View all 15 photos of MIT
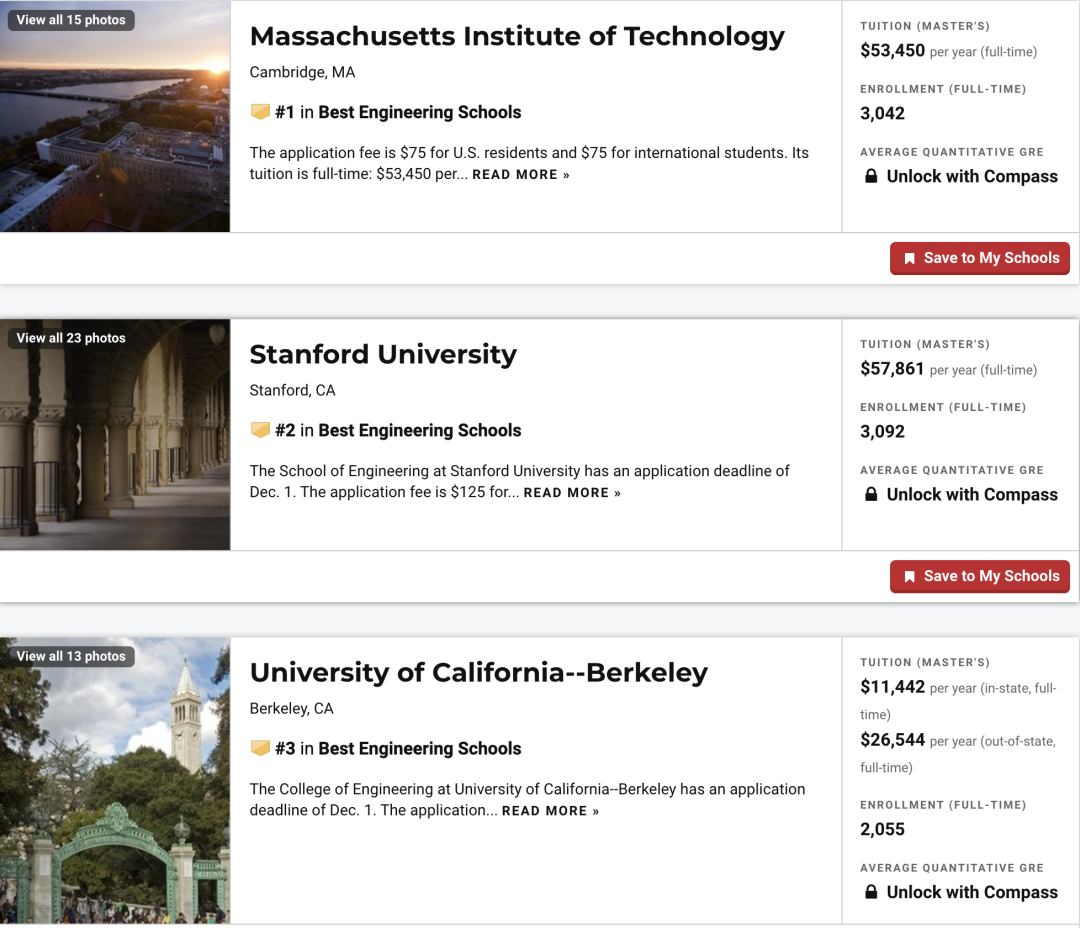This screenshot has height=928, width=1080. (x=71, y=20)
